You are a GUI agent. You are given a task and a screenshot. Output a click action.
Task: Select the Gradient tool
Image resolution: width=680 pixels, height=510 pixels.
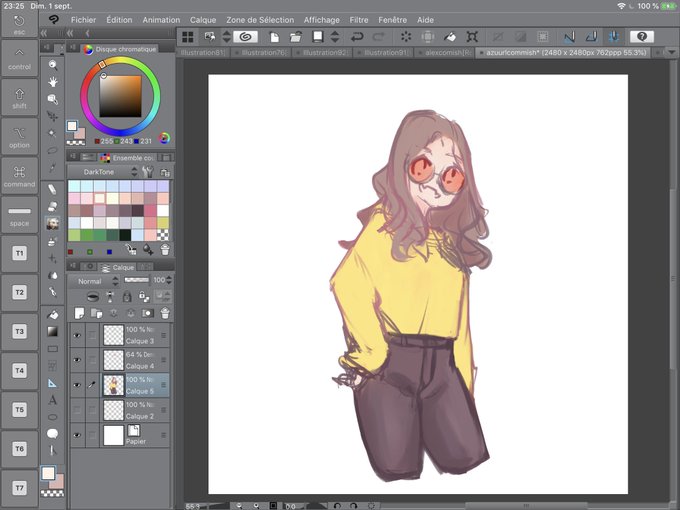click(52, 331)
